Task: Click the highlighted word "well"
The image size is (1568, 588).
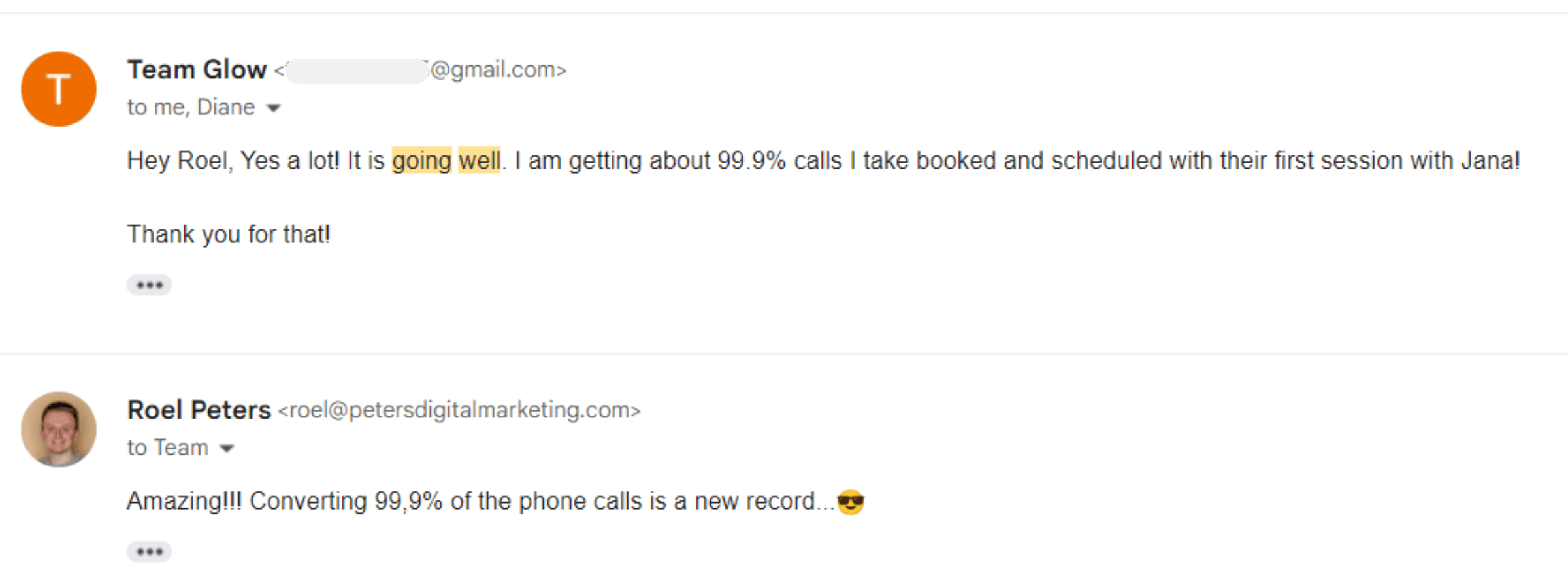Action: coord(480,161)
